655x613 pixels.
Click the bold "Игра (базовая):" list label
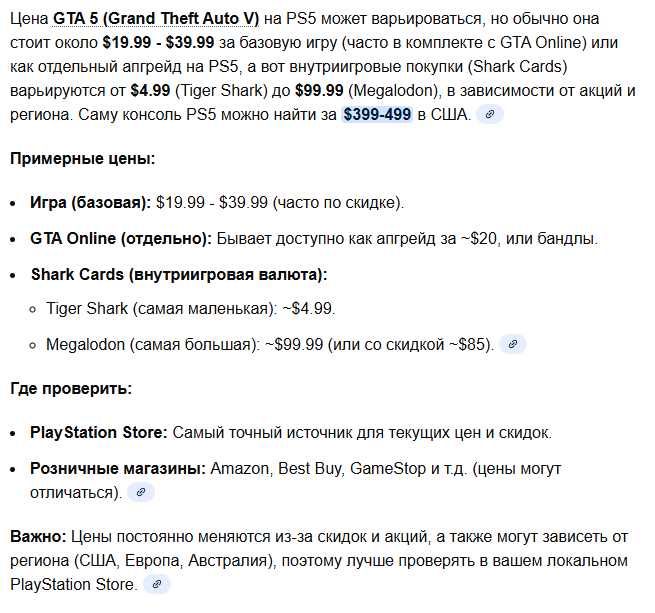(91, 203)
